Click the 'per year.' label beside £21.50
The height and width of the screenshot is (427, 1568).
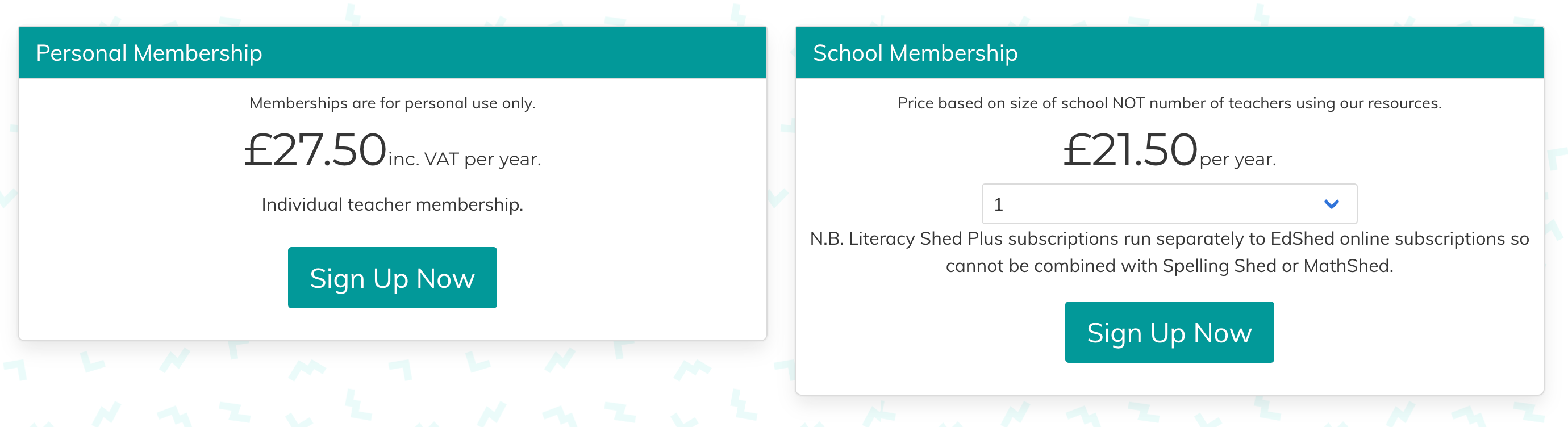[1237, 160]
